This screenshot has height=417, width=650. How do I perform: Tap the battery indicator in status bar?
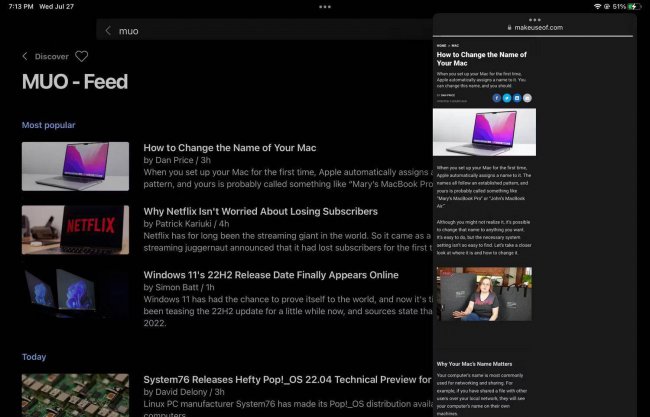634,7
